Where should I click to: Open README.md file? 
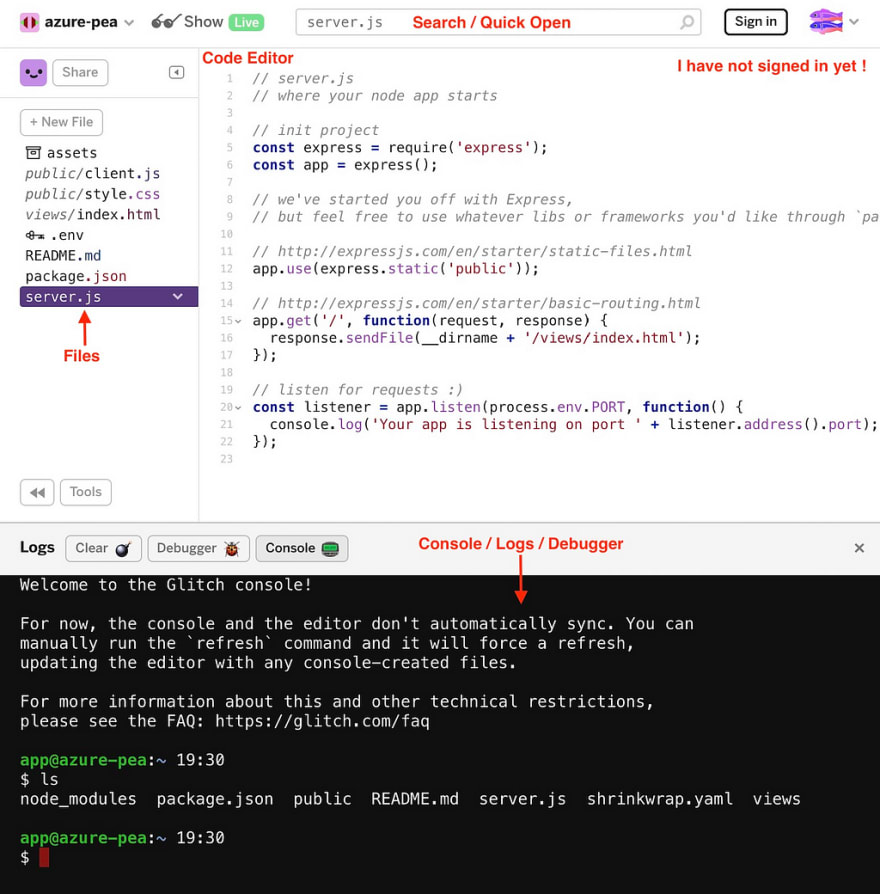[63, 255]
